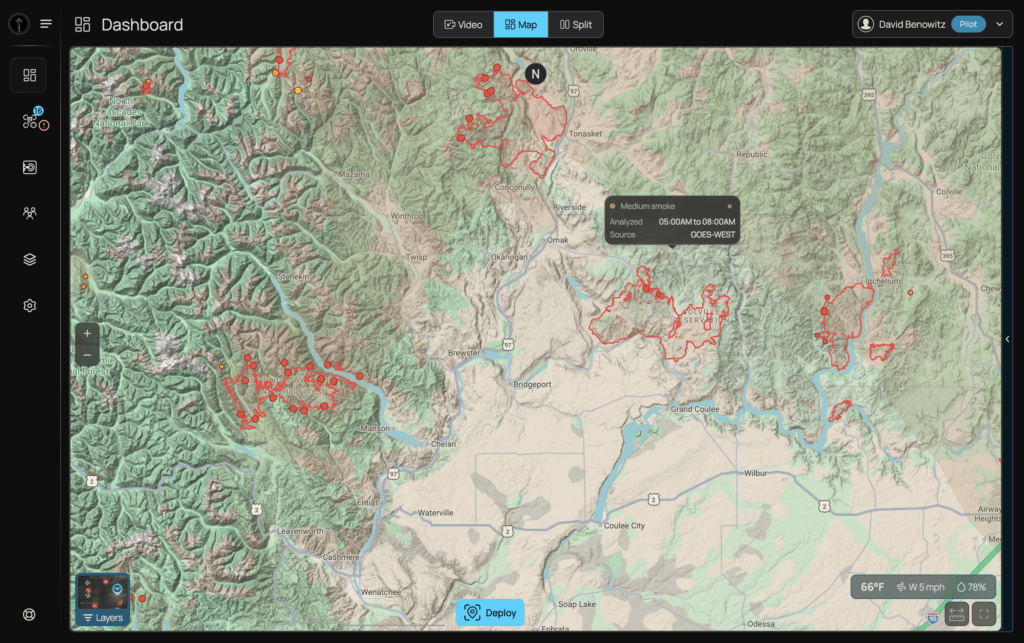Image resolution: width=1024 pixels, height=643 pixels.
Task: Switch to the Video view tab
Action: point(464,25)
